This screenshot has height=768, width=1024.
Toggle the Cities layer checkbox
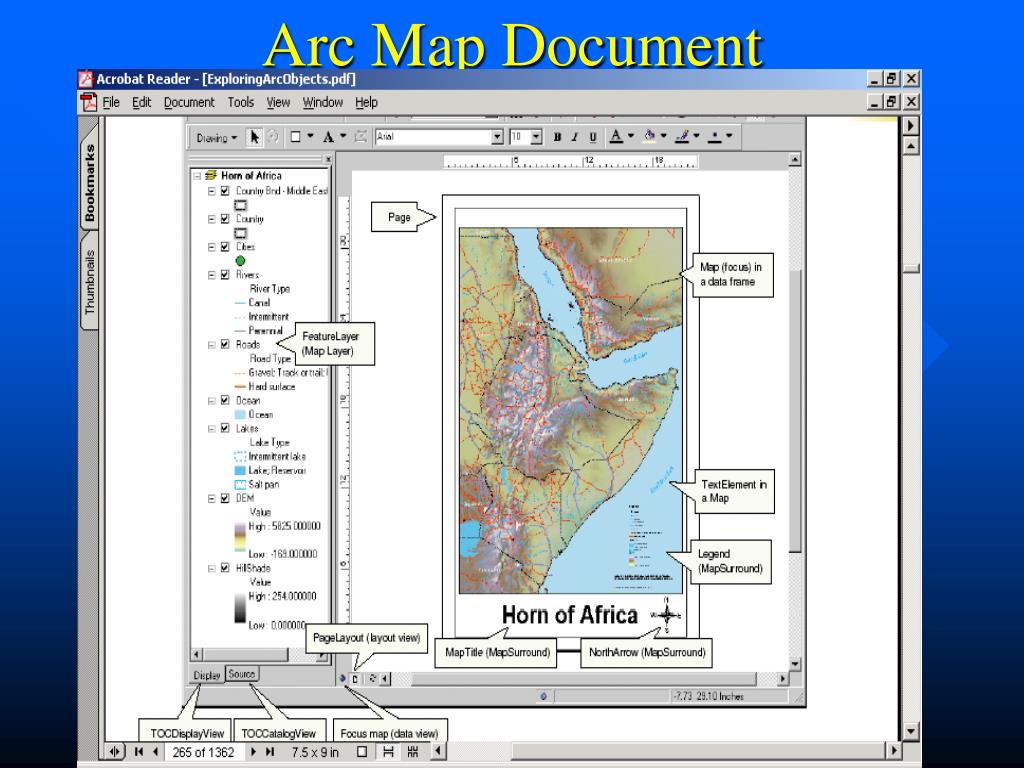pos(225,247)
